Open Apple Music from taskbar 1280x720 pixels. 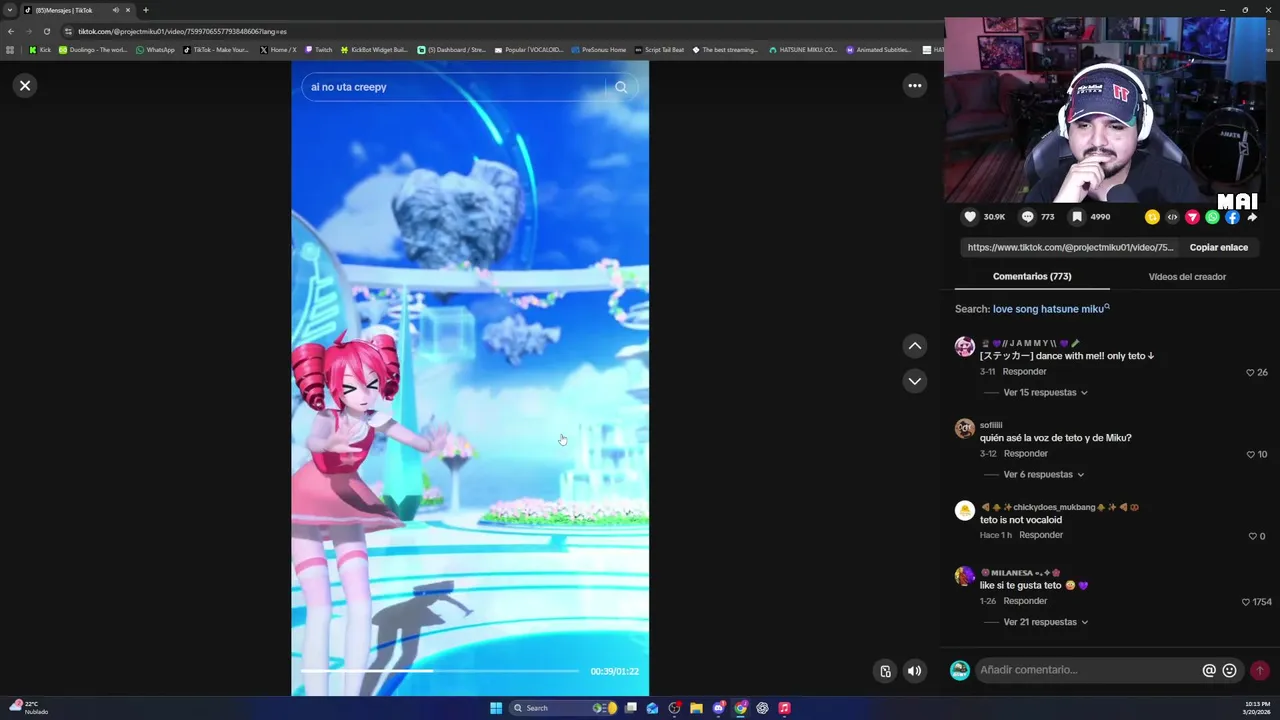[x=784, y=708]
